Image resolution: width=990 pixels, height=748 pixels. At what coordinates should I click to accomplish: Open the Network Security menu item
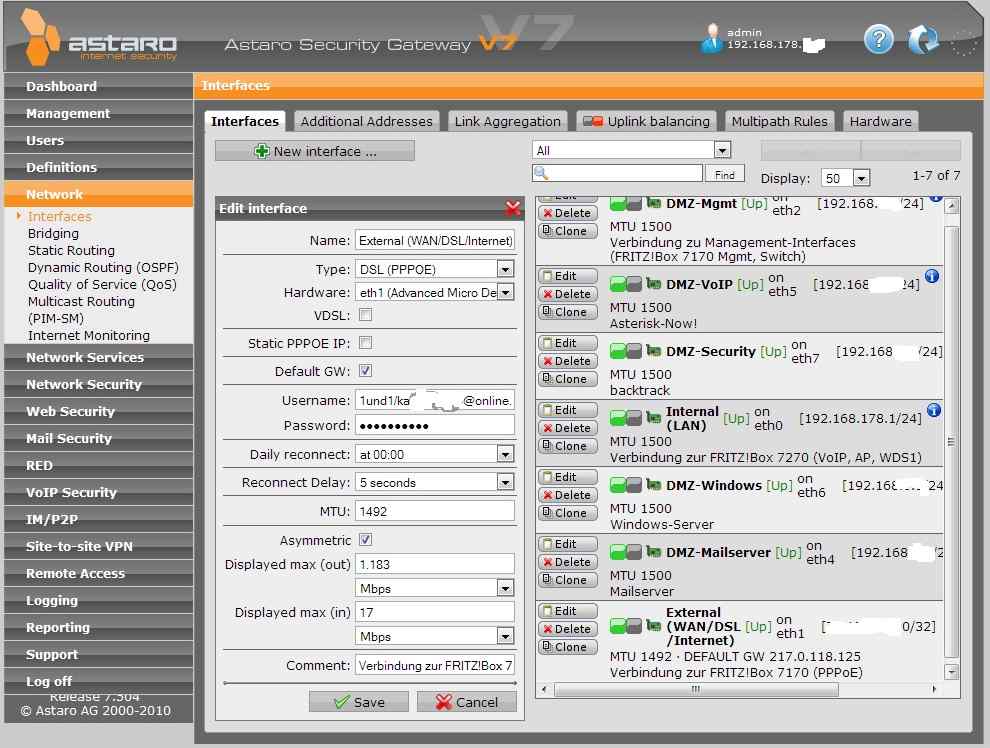(84, 384)
